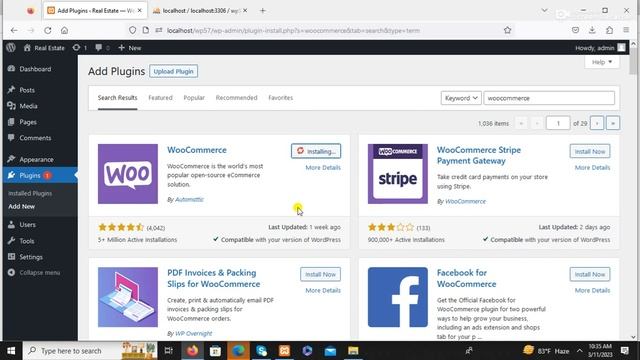
Task: Open a new browser tab
Action: (x=263, y=11)
